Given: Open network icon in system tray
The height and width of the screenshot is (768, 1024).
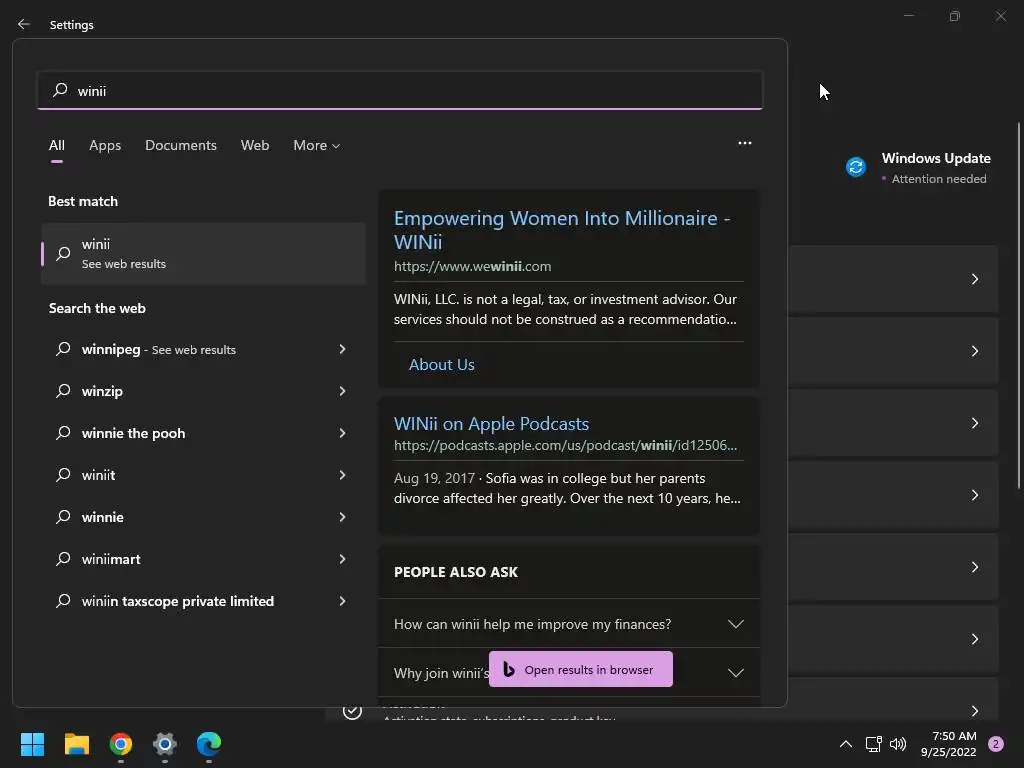Looking at the screenshot, I should click(x=873, y=744).
